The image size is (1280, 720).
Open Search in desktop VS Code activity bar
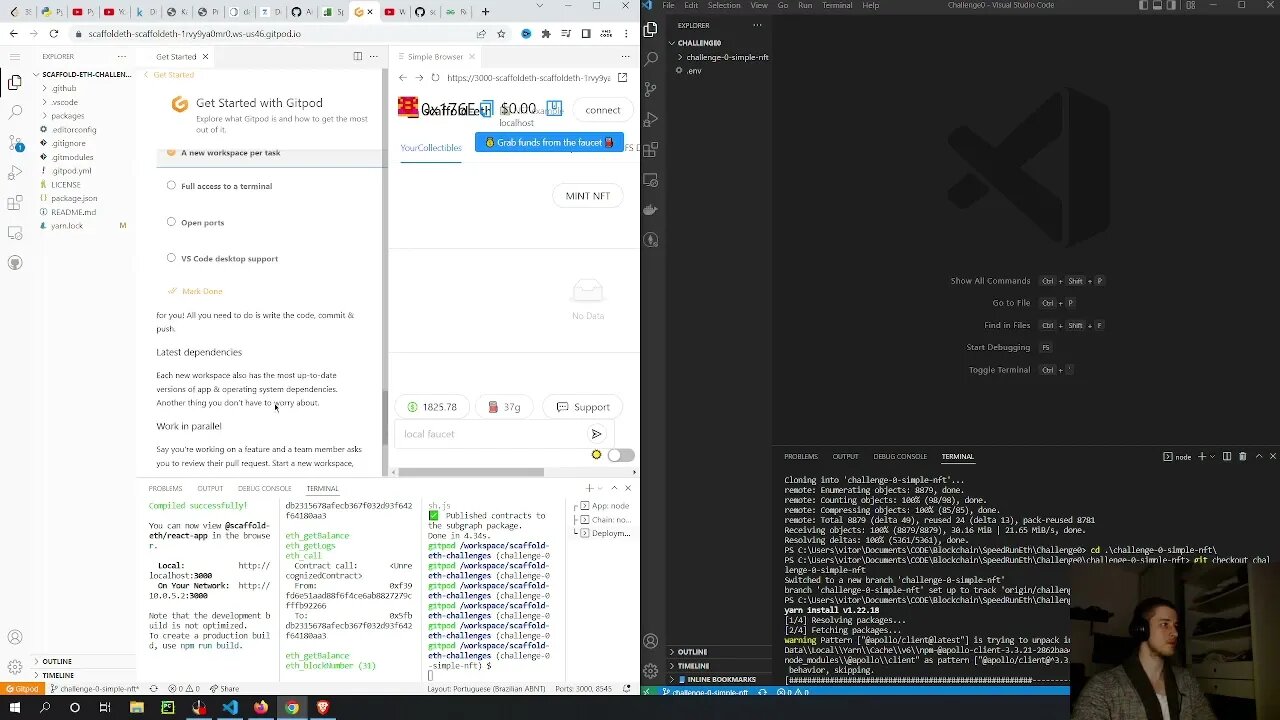point(651,59)
